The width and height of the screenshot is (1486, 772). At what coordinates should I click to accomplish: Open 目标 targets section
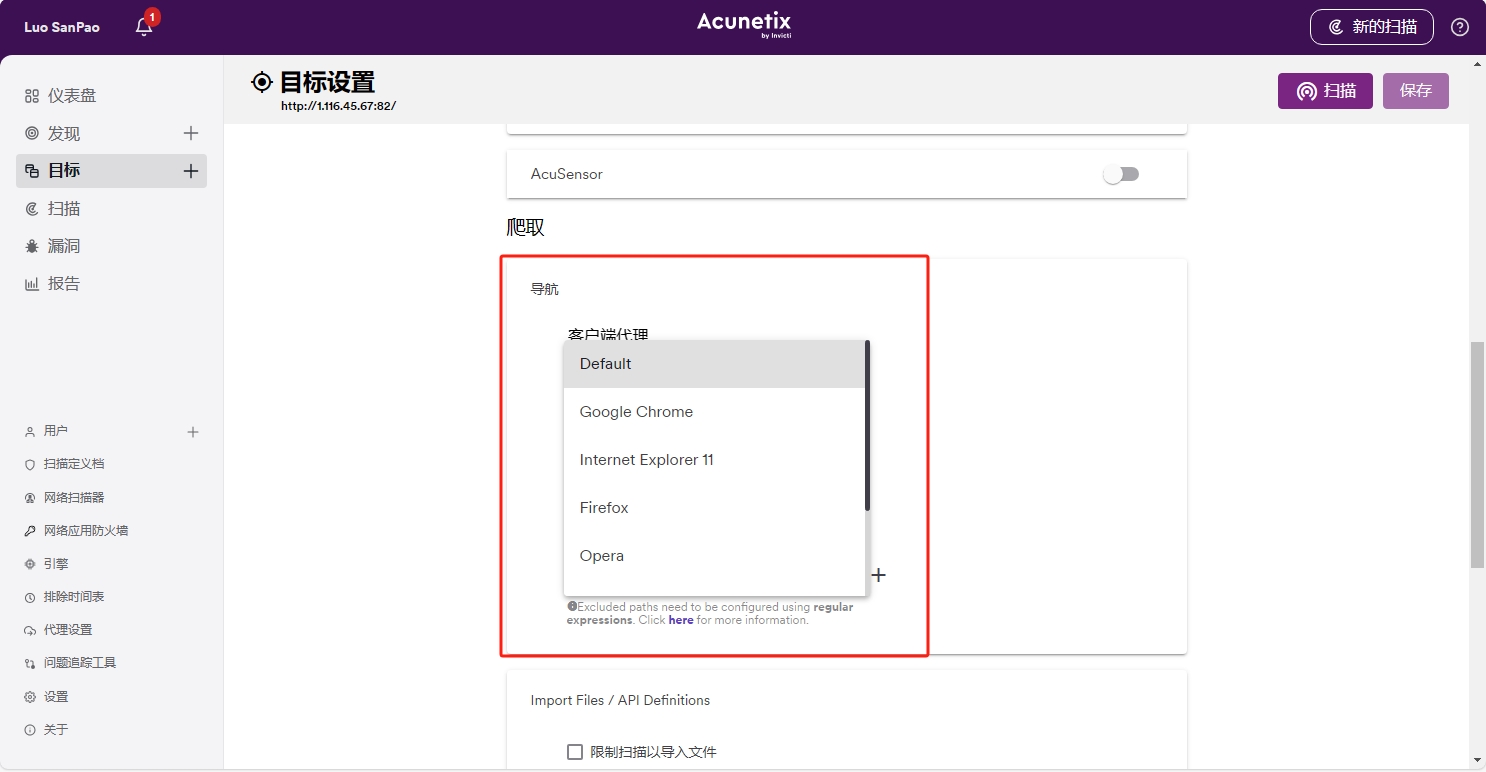[x=64, y=171]
